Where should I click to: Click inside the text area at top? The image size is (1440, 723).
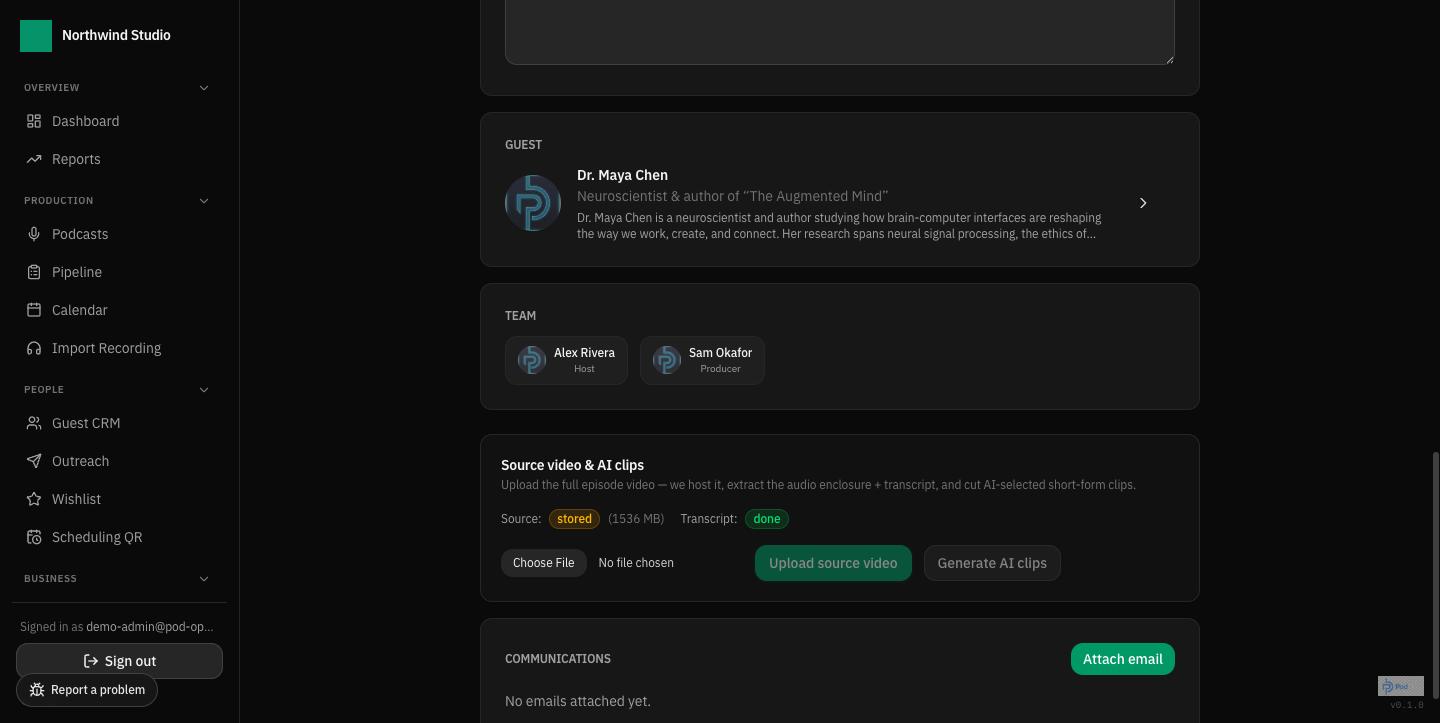840,30
